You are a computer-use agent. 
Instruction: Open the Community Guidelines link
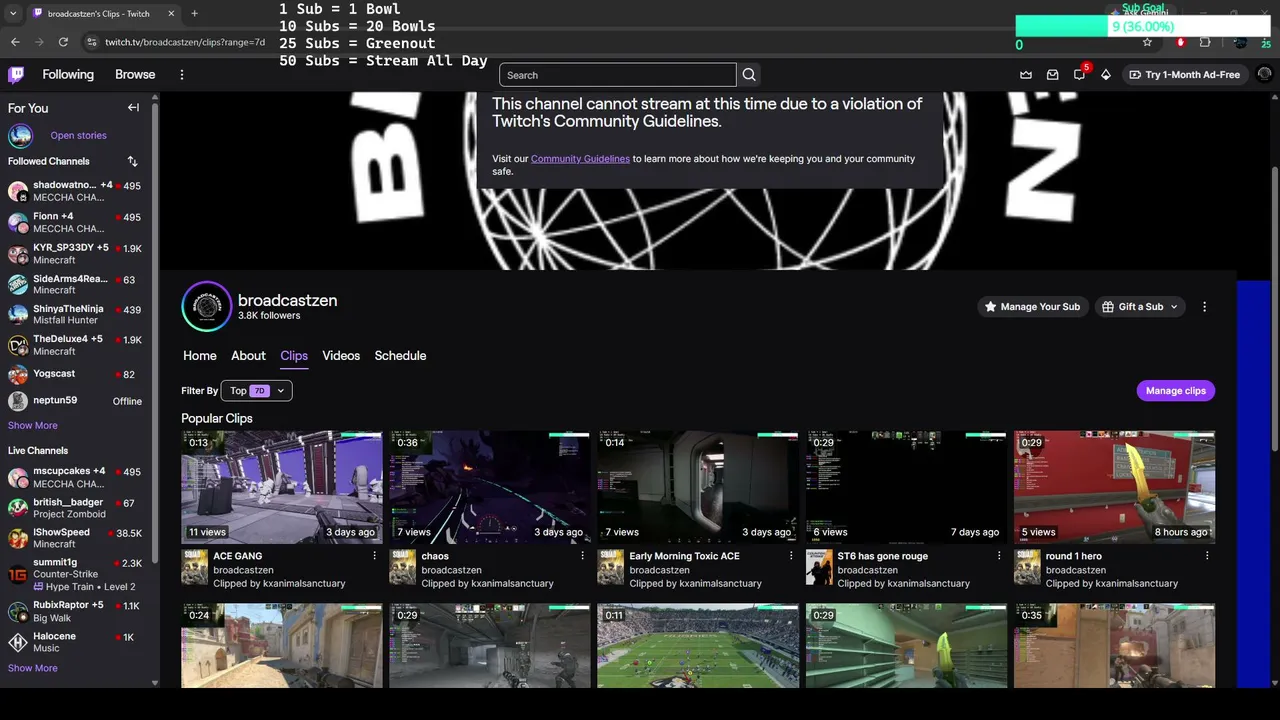(x=580, y=159)
